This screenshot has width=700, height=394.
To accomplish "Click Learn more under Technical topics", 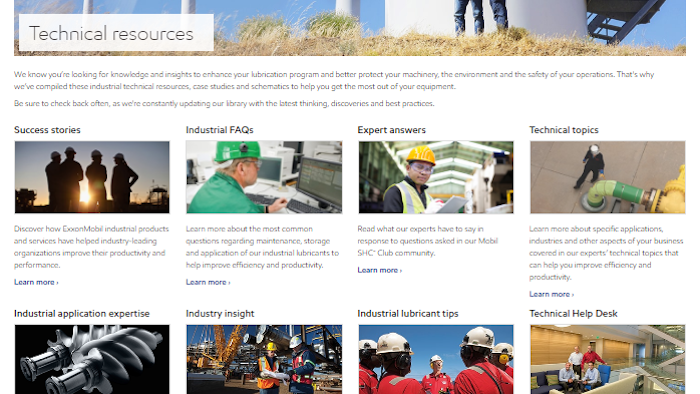I will [x=551, y=294].
